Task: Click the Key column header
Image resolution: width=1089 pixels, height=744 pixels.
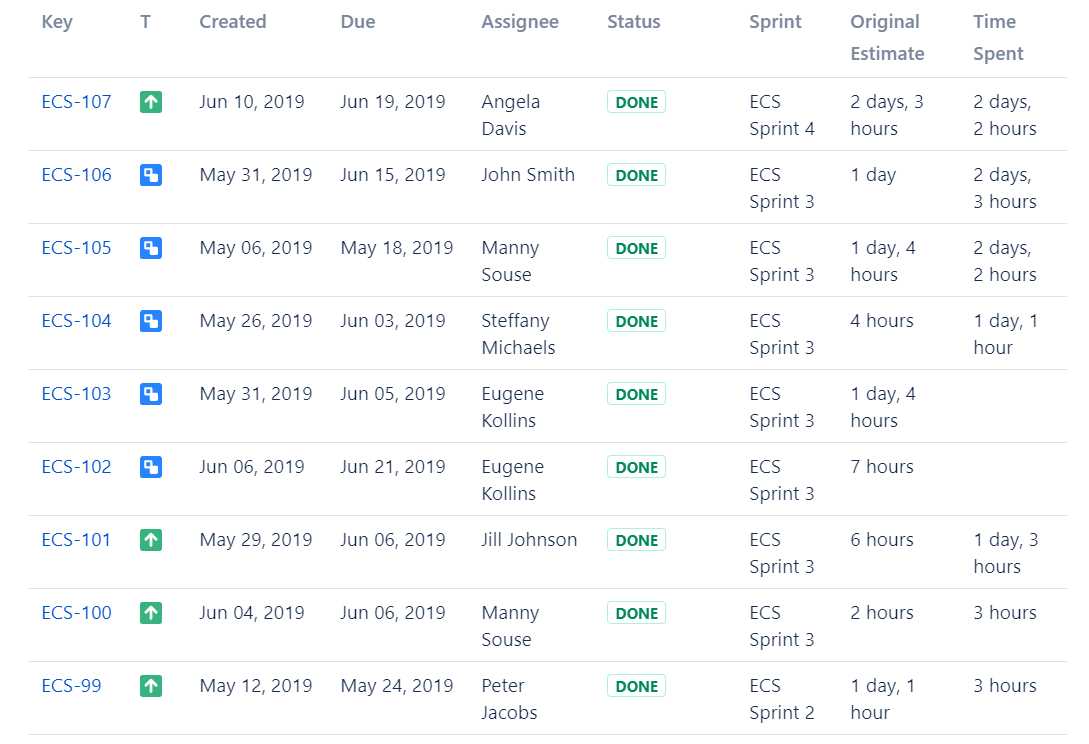Action: coord(57,22)
